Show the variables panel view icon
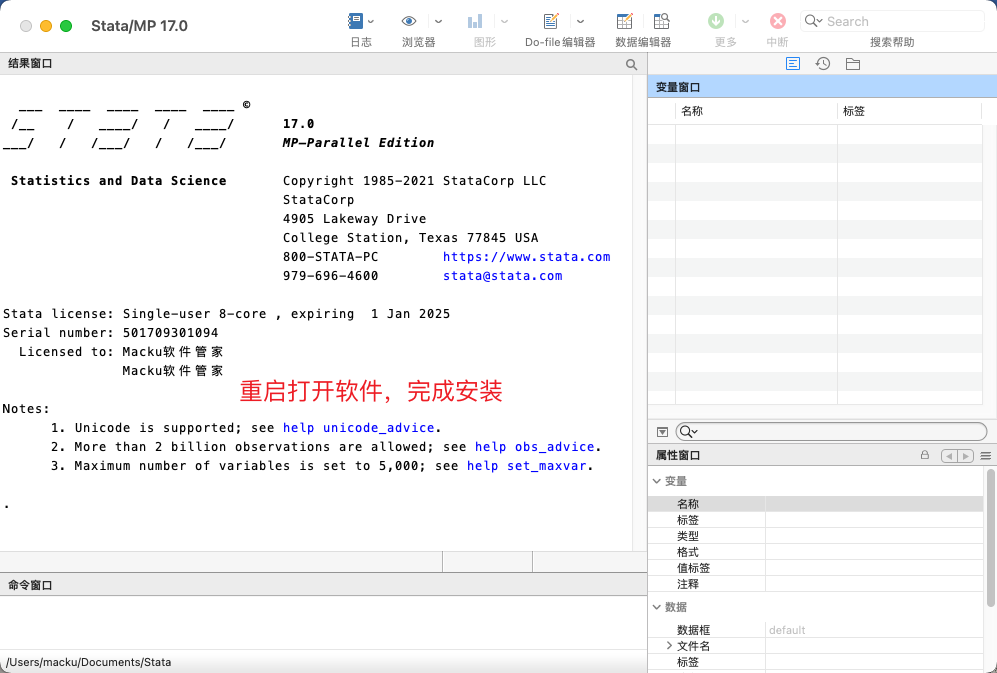The height and width of the screenshot is (673, 997). pyautogui.click(x=793, y=64)
